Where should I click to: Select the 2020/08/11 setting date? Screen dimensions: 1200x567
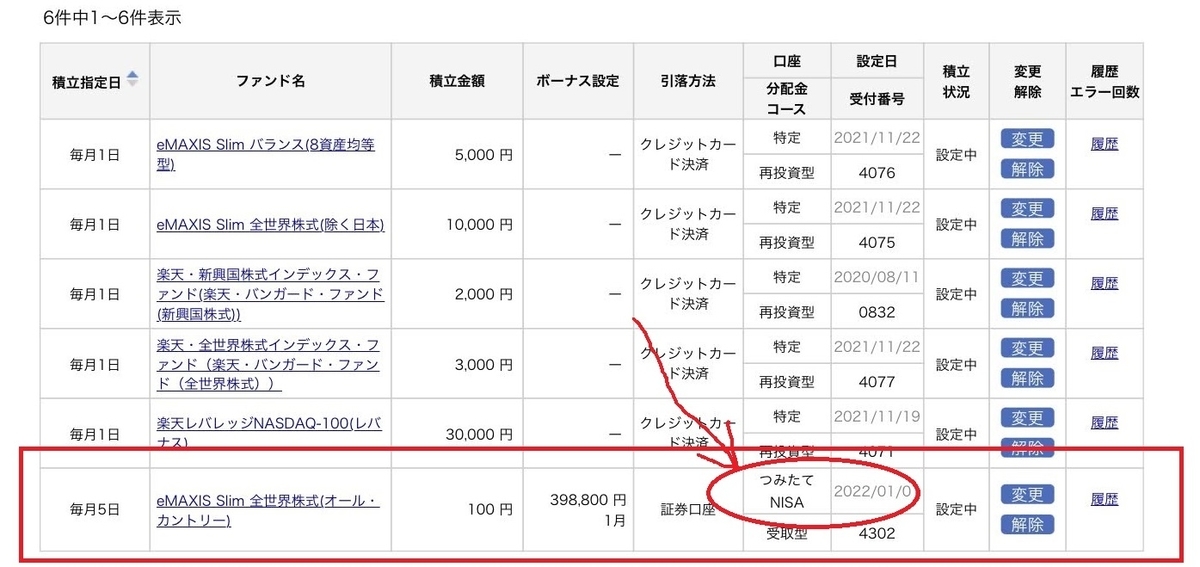876,277
